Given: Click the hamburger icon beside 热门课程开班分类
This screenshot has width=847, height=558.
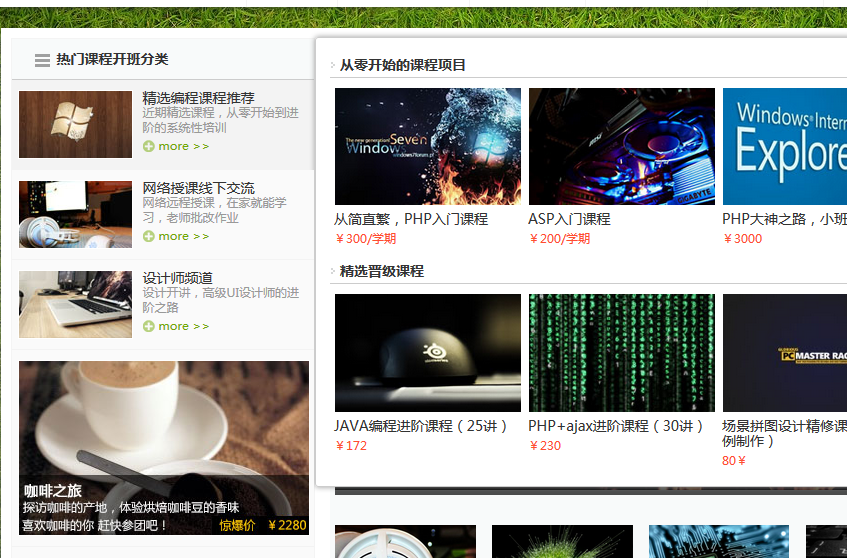Looking at the screenshot, I should (x=42, y=61).
